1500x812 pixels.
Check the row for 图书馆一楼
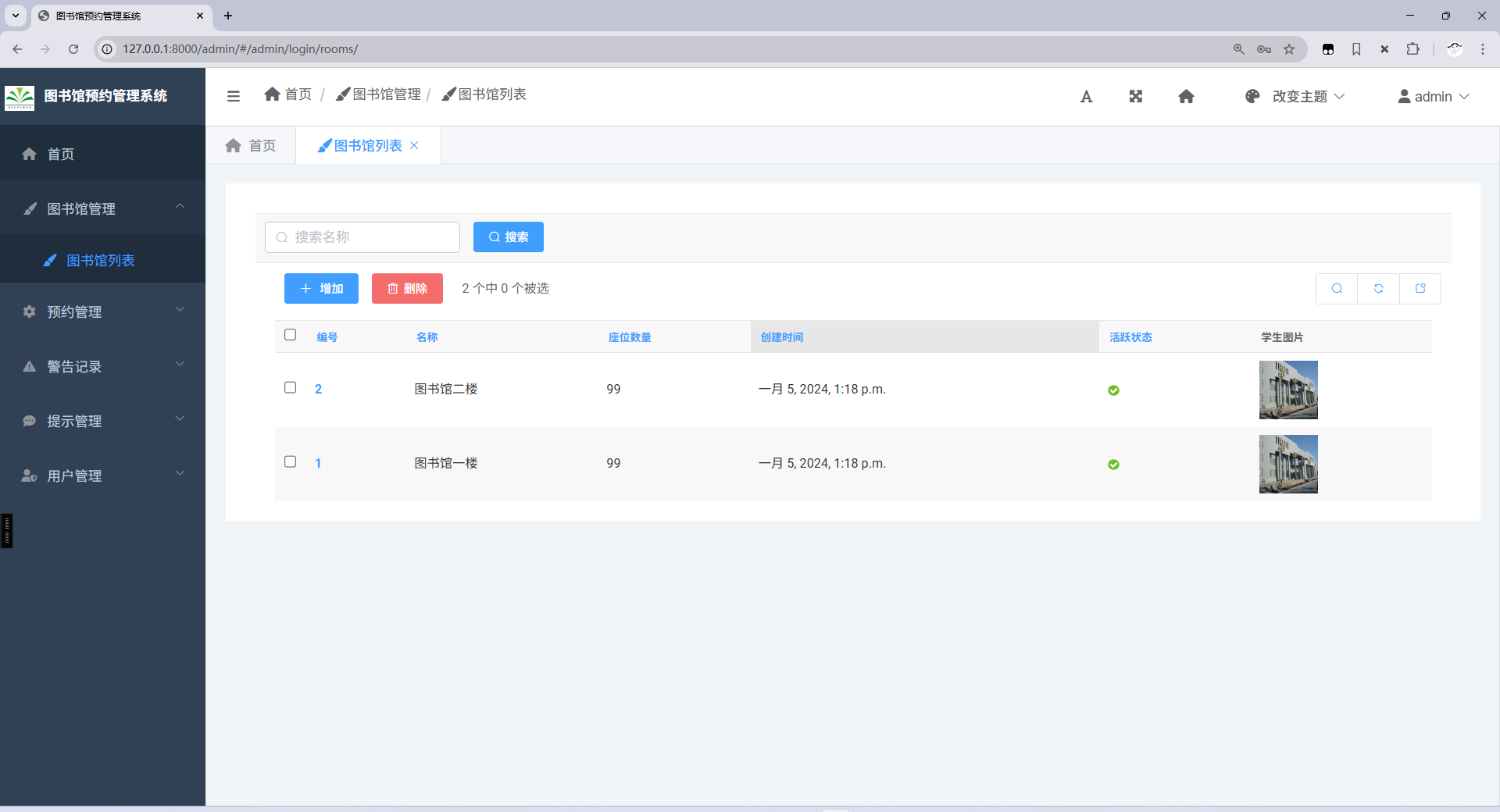(290, 462)
